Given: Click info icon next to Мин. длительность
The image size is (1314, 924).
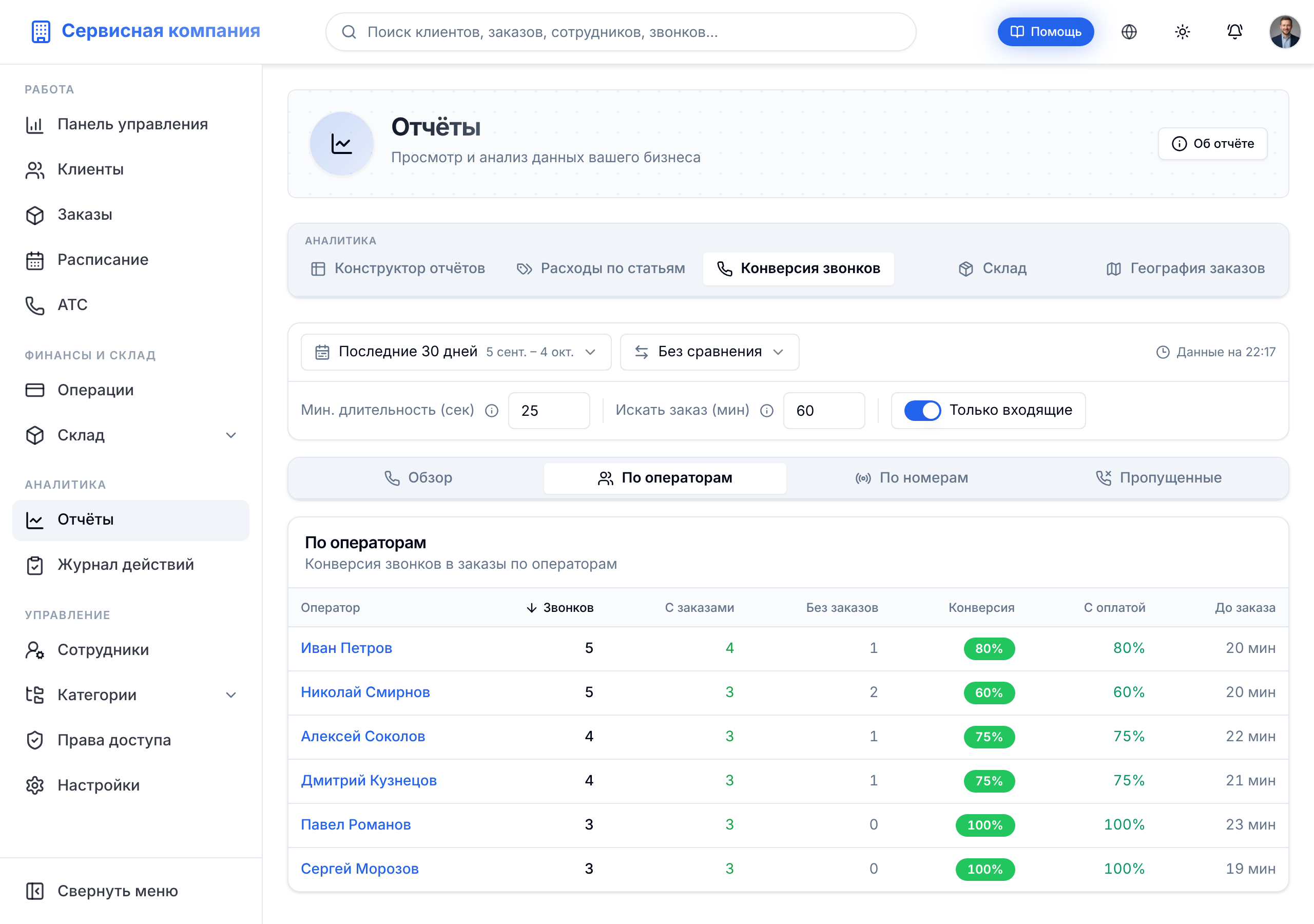Looking at the screenshot, I should click(492, 411).
